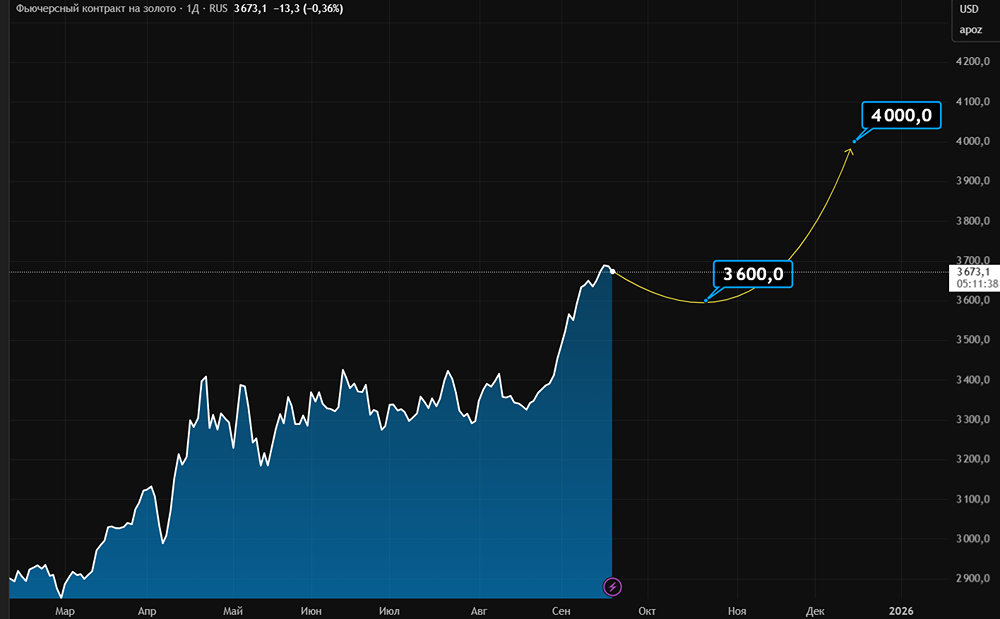This screenshot has width=1000, height=619.
Task: Click the chart title 'Фьючерсный контракт на золото'
Action: tap(96, 9)
